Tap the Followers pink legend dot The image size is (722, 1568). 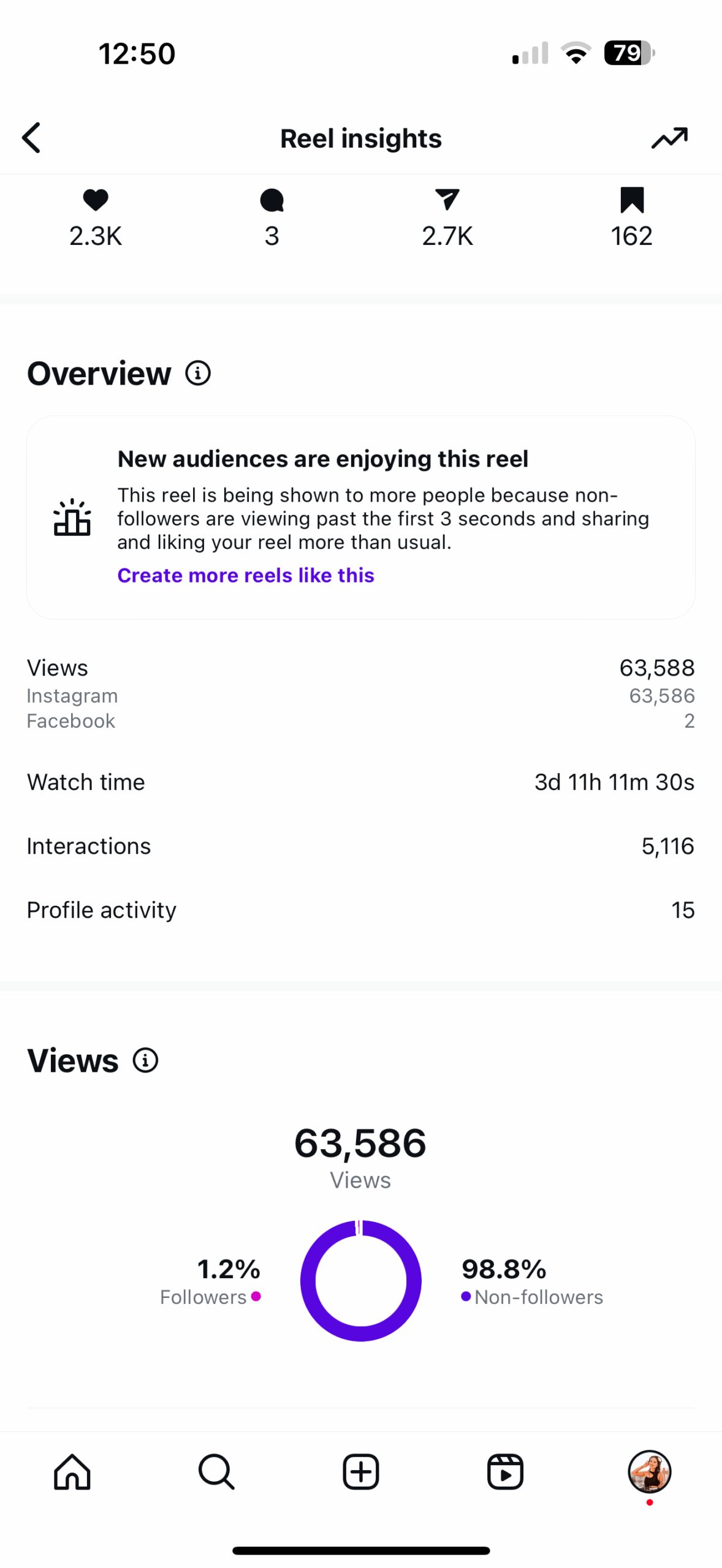[256, 1296]
